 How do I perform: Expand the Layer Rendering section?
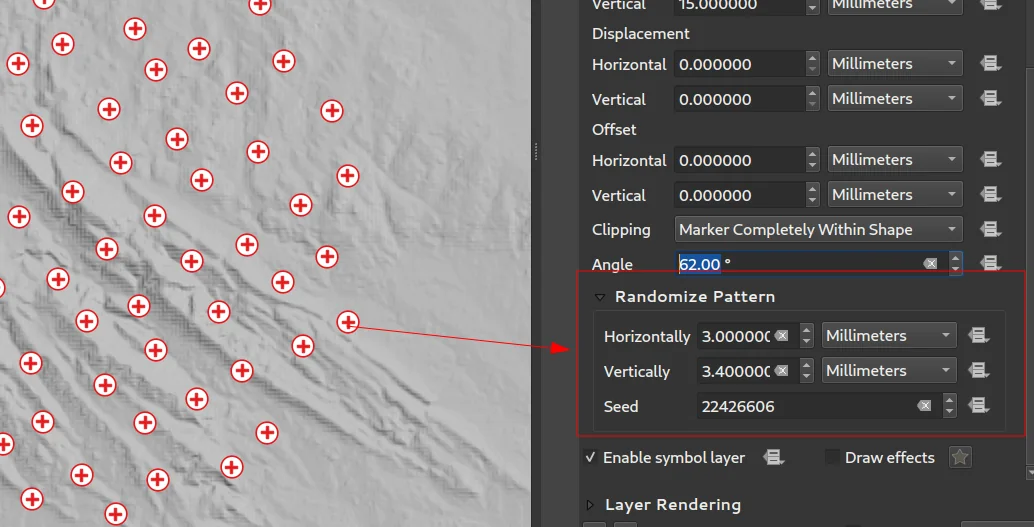(590, 505)
